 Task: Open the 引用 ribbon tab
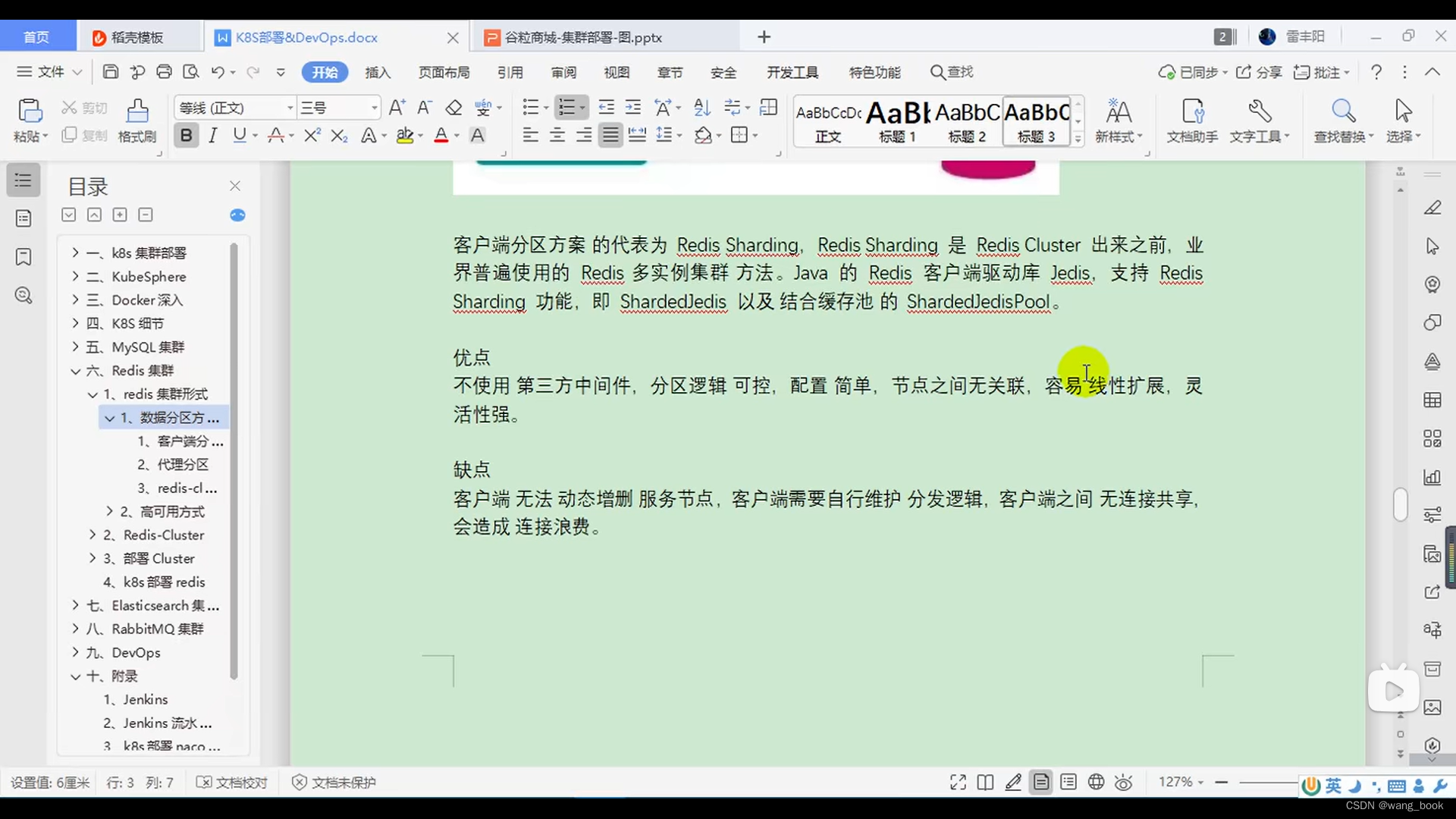click(x=510, y=72)
